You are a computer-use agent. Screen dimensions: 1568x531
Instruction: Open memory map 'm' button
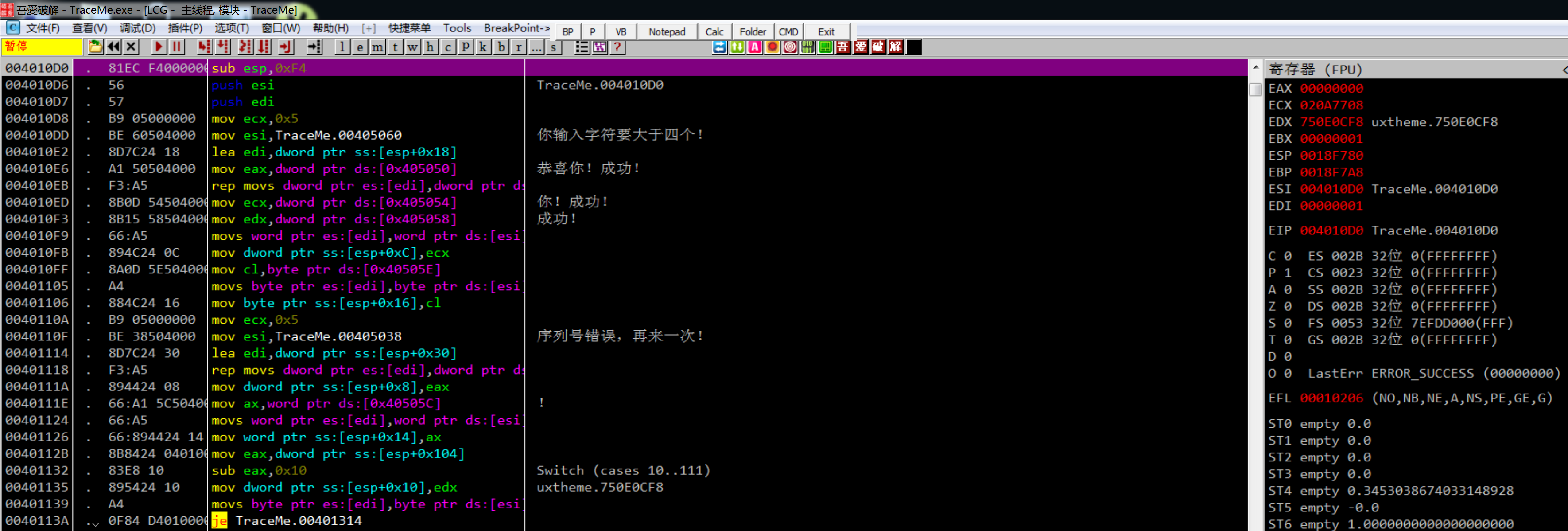[377, 47]
